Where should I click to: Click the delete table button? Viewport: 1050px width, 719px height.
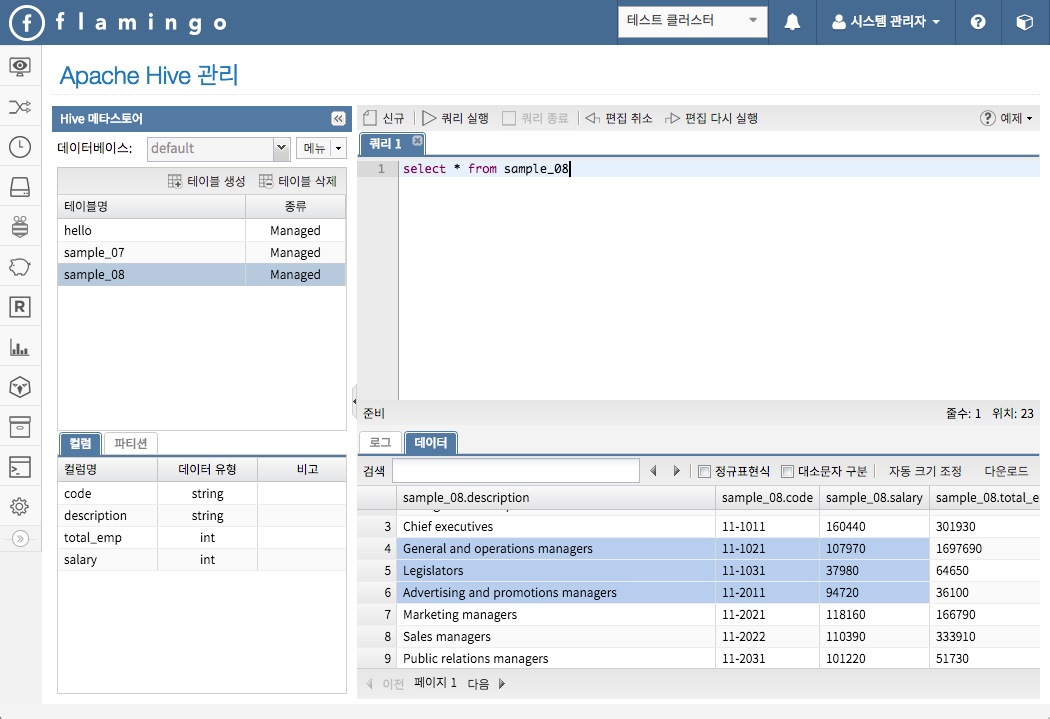tap(297, 181)
